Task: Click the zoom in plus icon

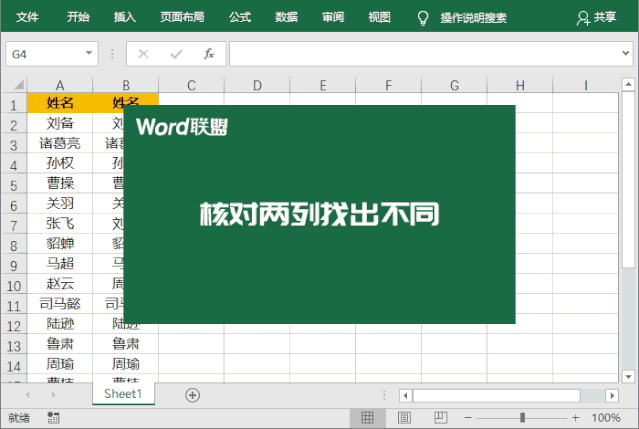Action: (x=575, y=417)
